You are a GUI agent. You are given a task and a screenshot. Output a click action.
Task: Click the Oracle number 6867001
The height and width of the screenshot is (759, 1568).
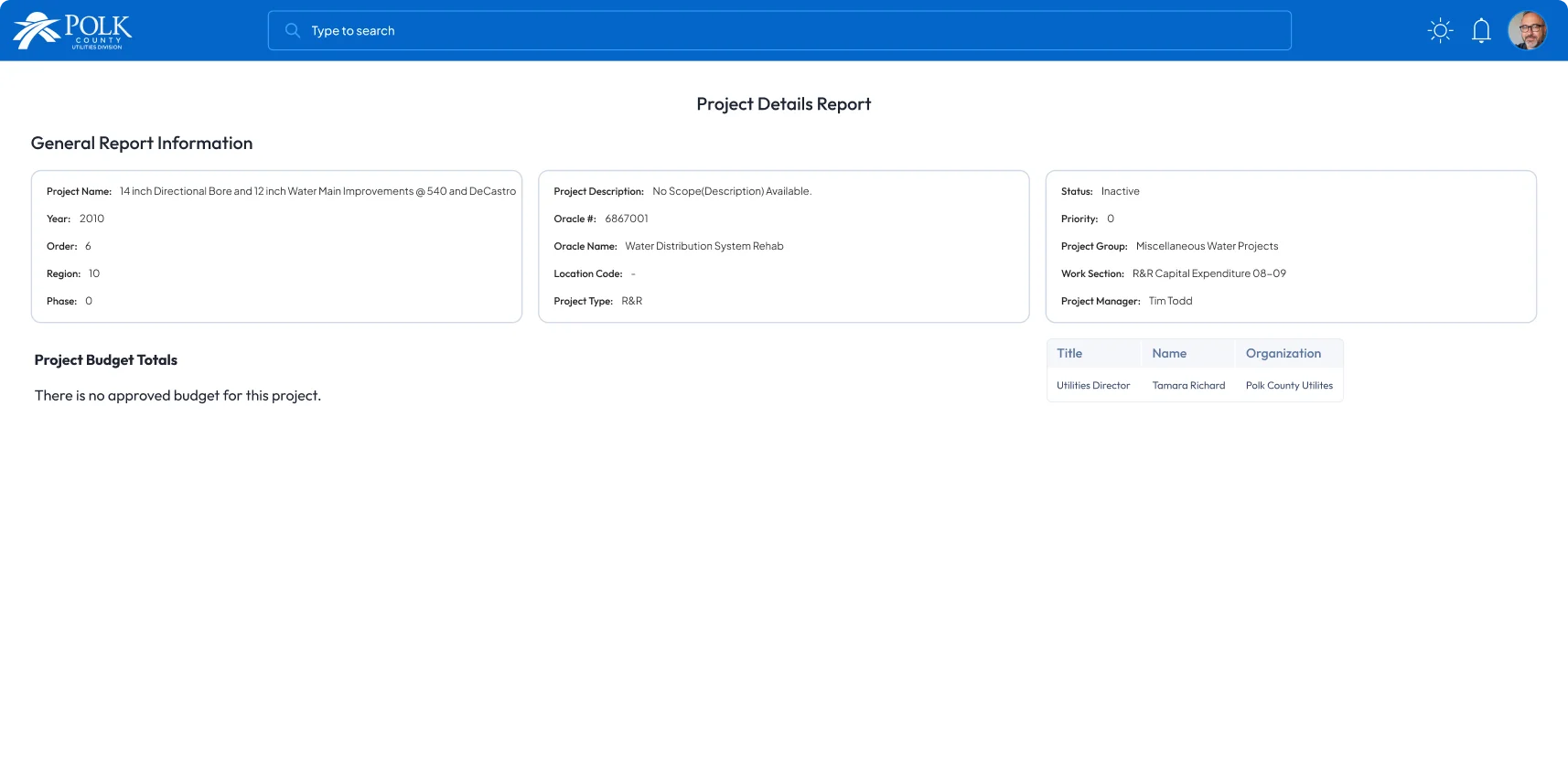click(627, 219)
